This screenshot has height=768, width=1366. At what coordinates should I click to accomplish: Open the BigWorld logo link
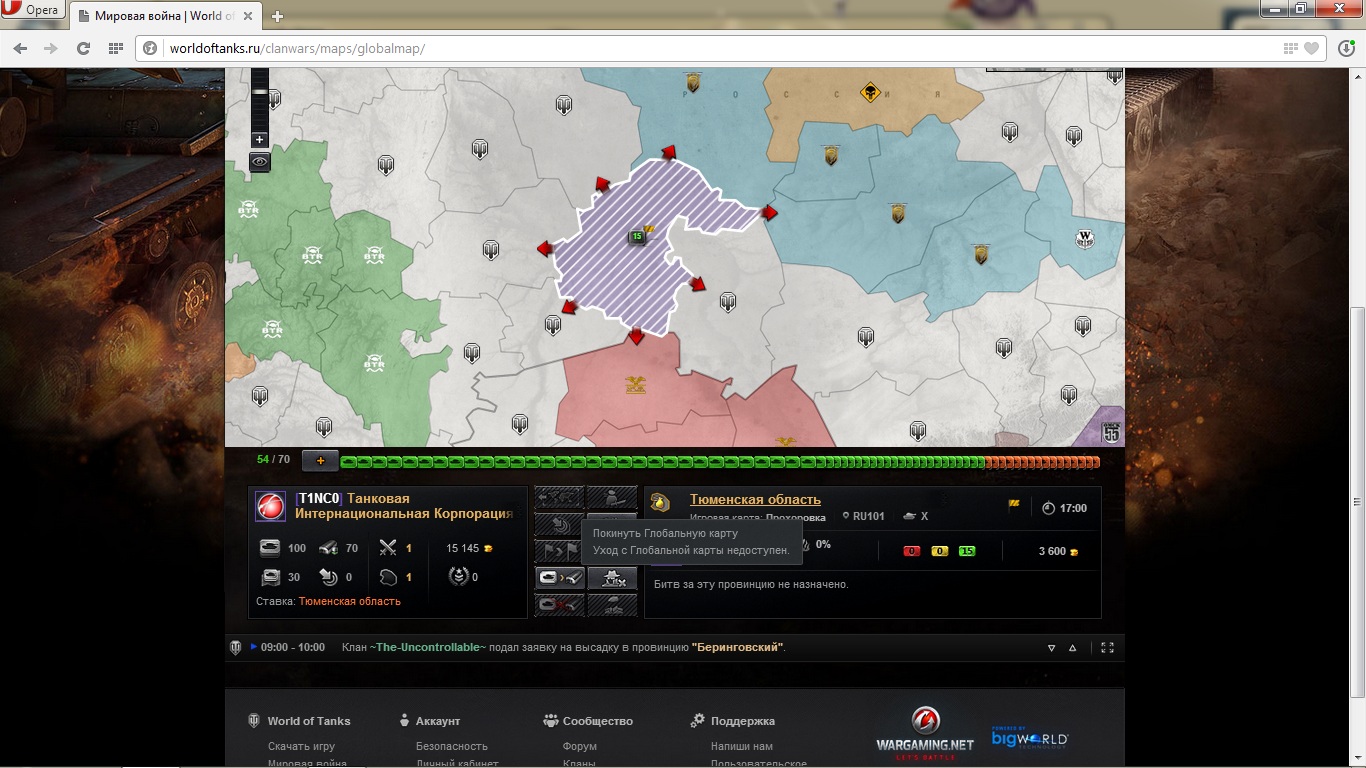point(1030,737)
